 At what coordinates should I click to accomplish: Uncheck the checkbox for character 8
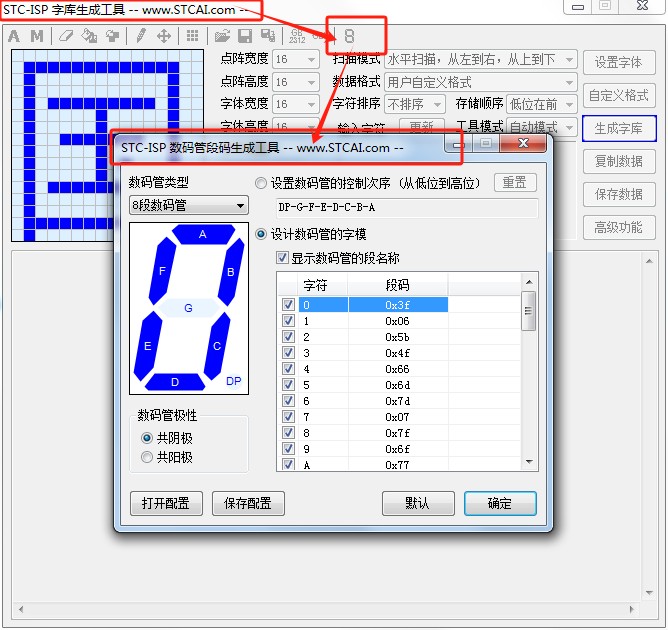pyautogui.click(x=288, y=433)
